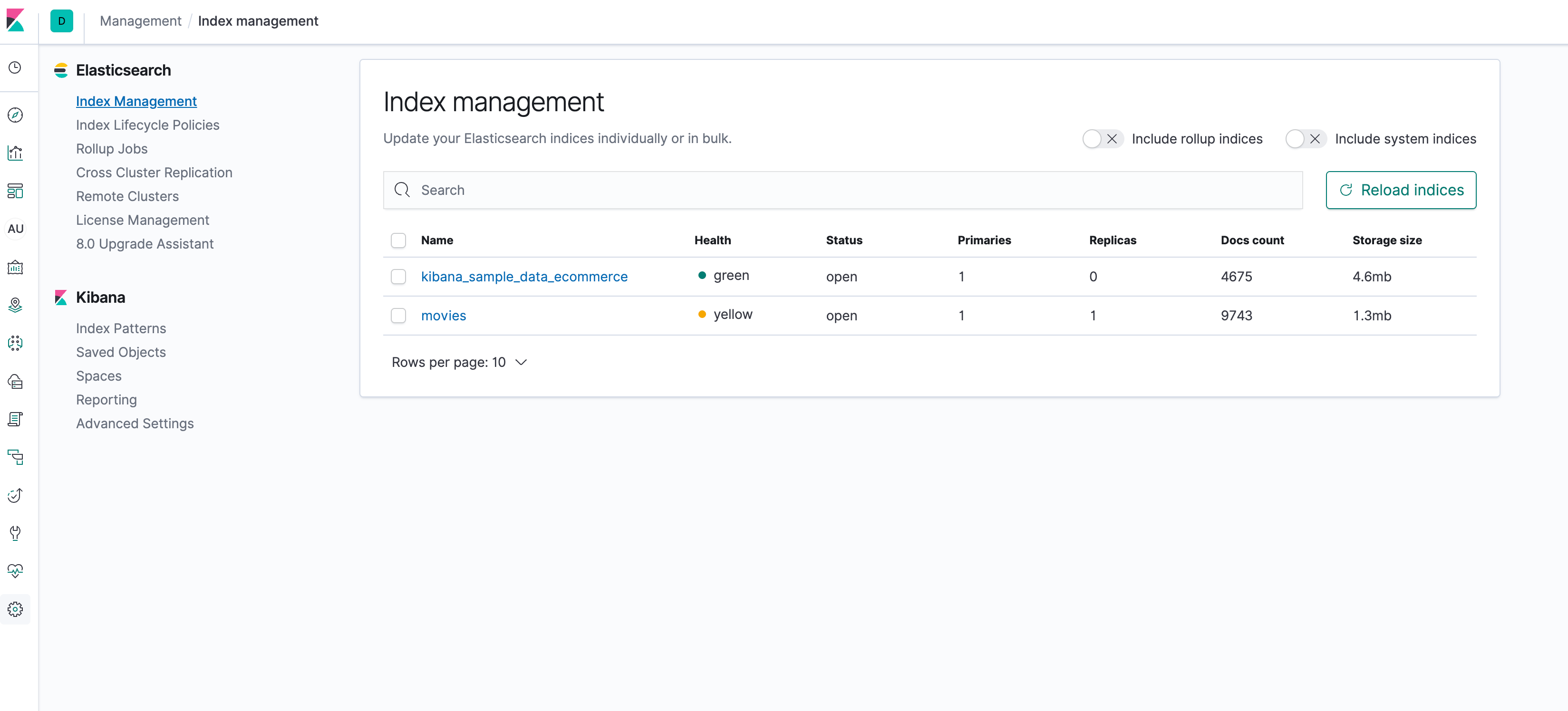Click the yellow health cell
The width and height of the screenshot is (1568, 711).
725,314
